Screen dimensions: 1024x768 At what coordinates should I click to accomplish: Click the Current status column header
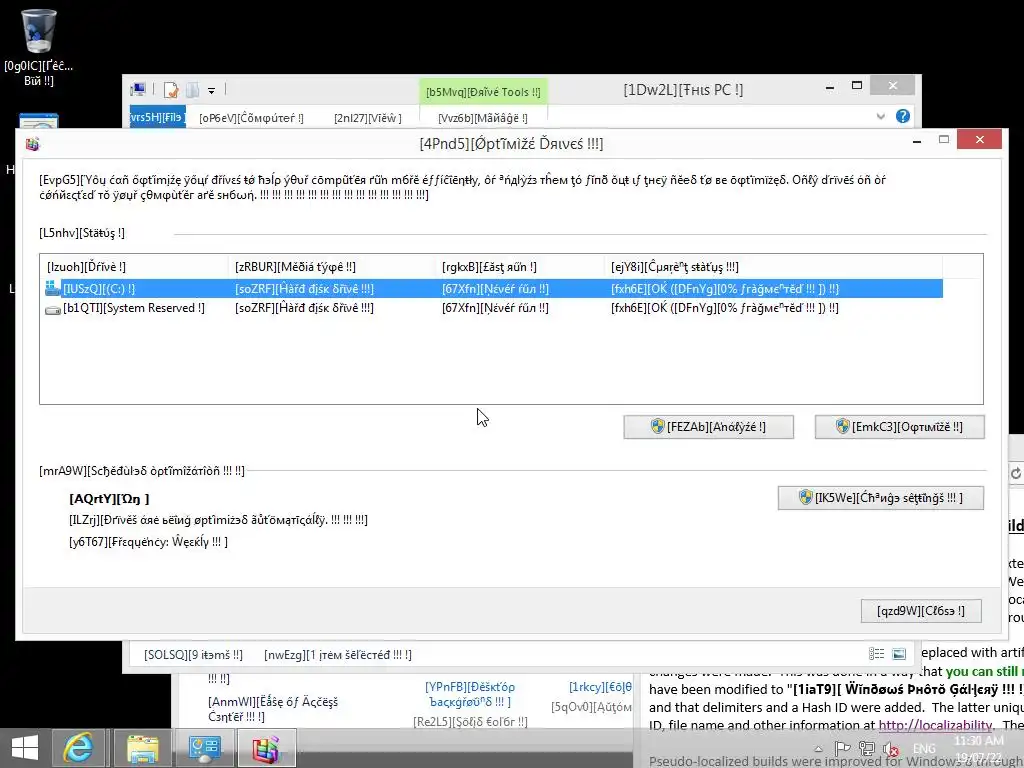point(772,266)
